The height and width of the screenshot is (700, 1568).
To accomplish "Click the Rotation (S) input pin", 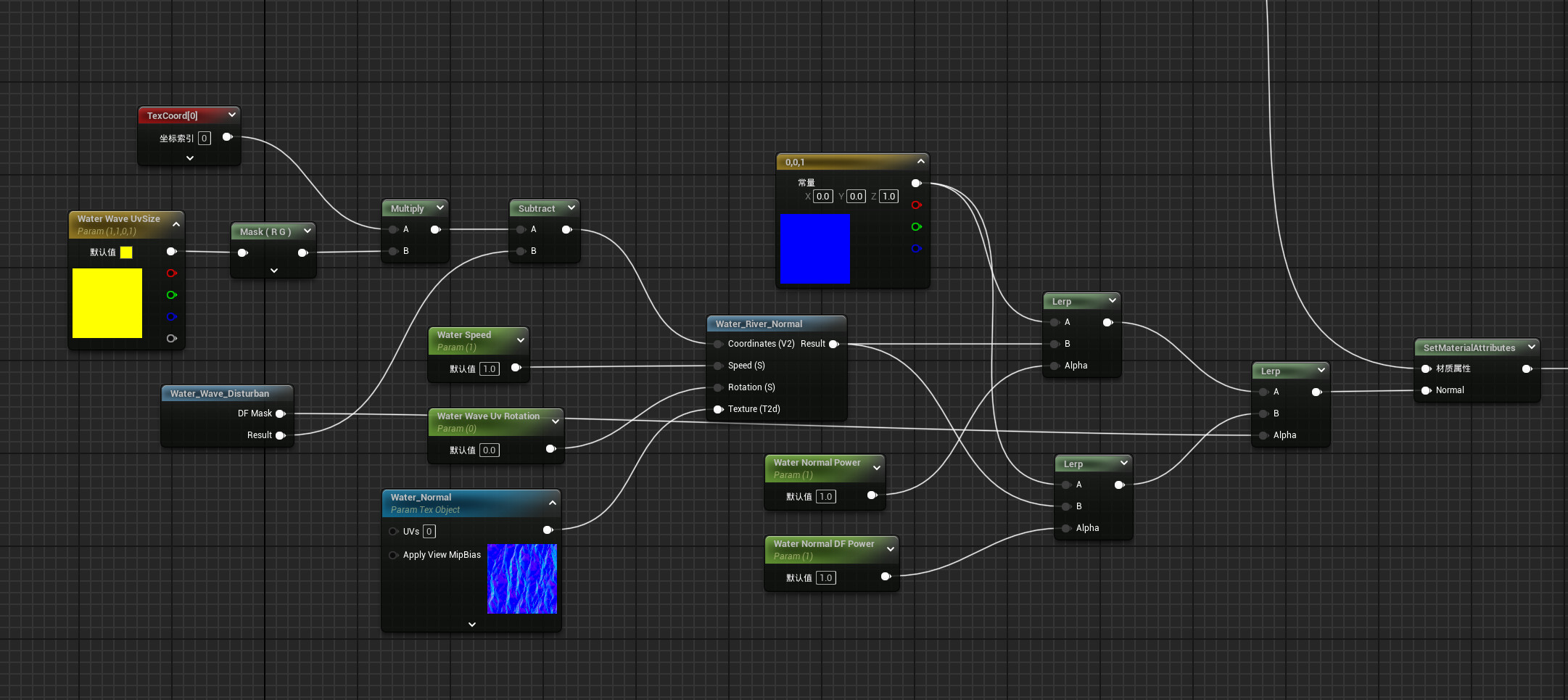I will [x=718, y=387].
